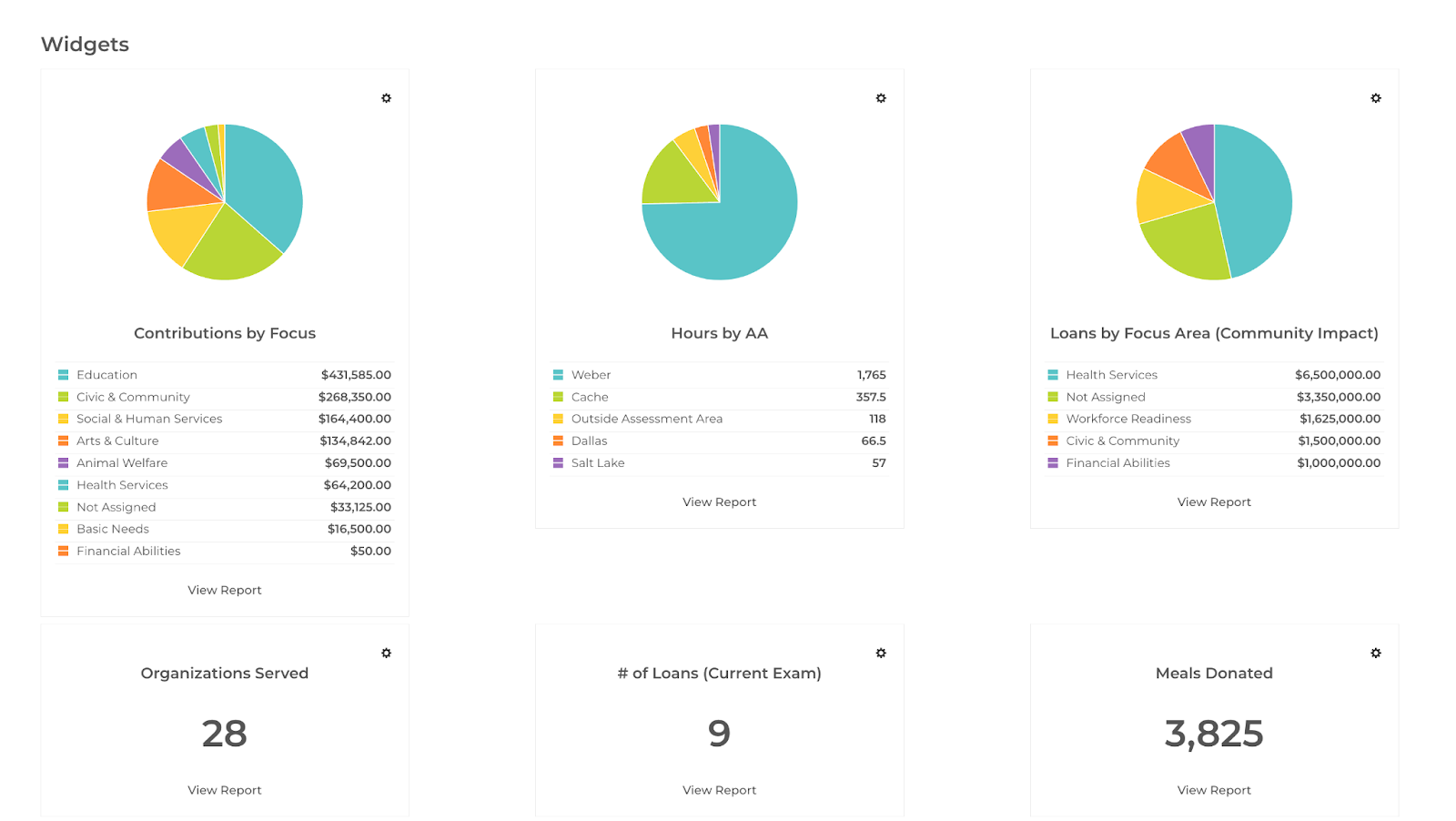Click the $50.00 Financial Abilities amount
Image resolution: width=1456 pixels, height=821 pixels.
click(x=370, y=551)
